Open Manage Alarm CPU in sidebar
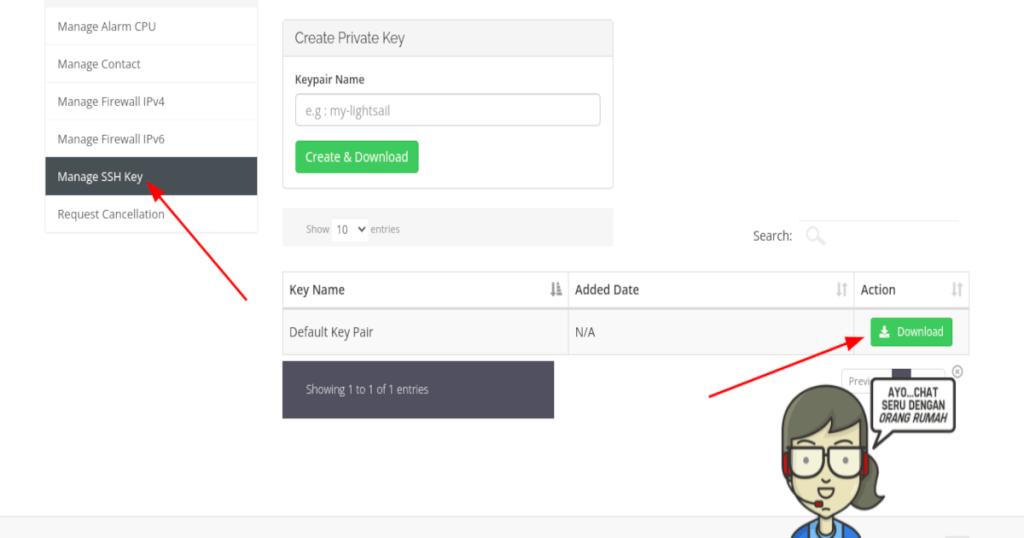 (x=107, y=27)
